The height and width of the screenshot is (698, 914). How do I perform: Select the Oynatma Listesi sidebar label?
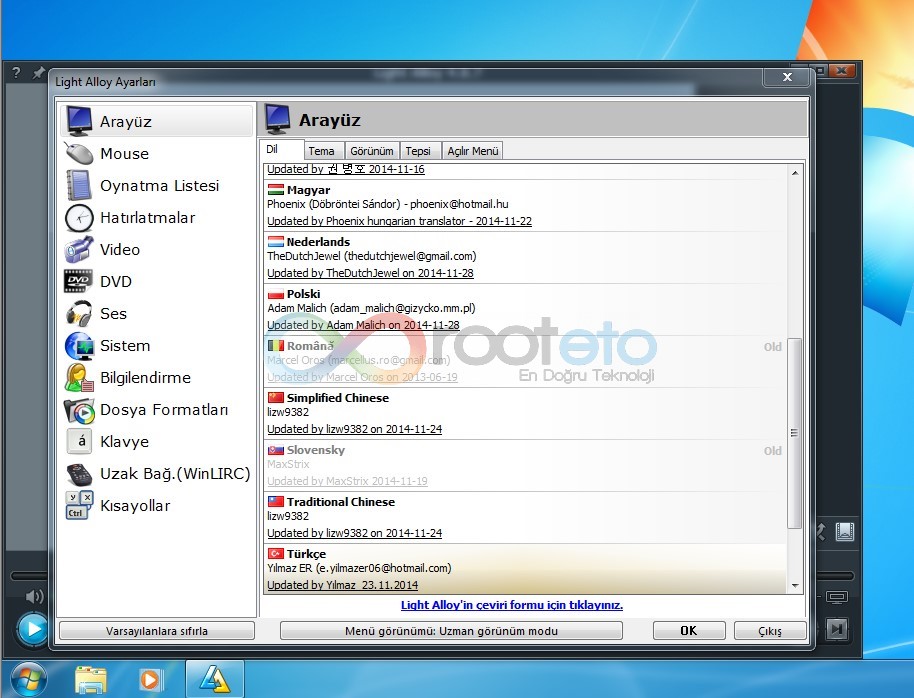pos(160,185)
